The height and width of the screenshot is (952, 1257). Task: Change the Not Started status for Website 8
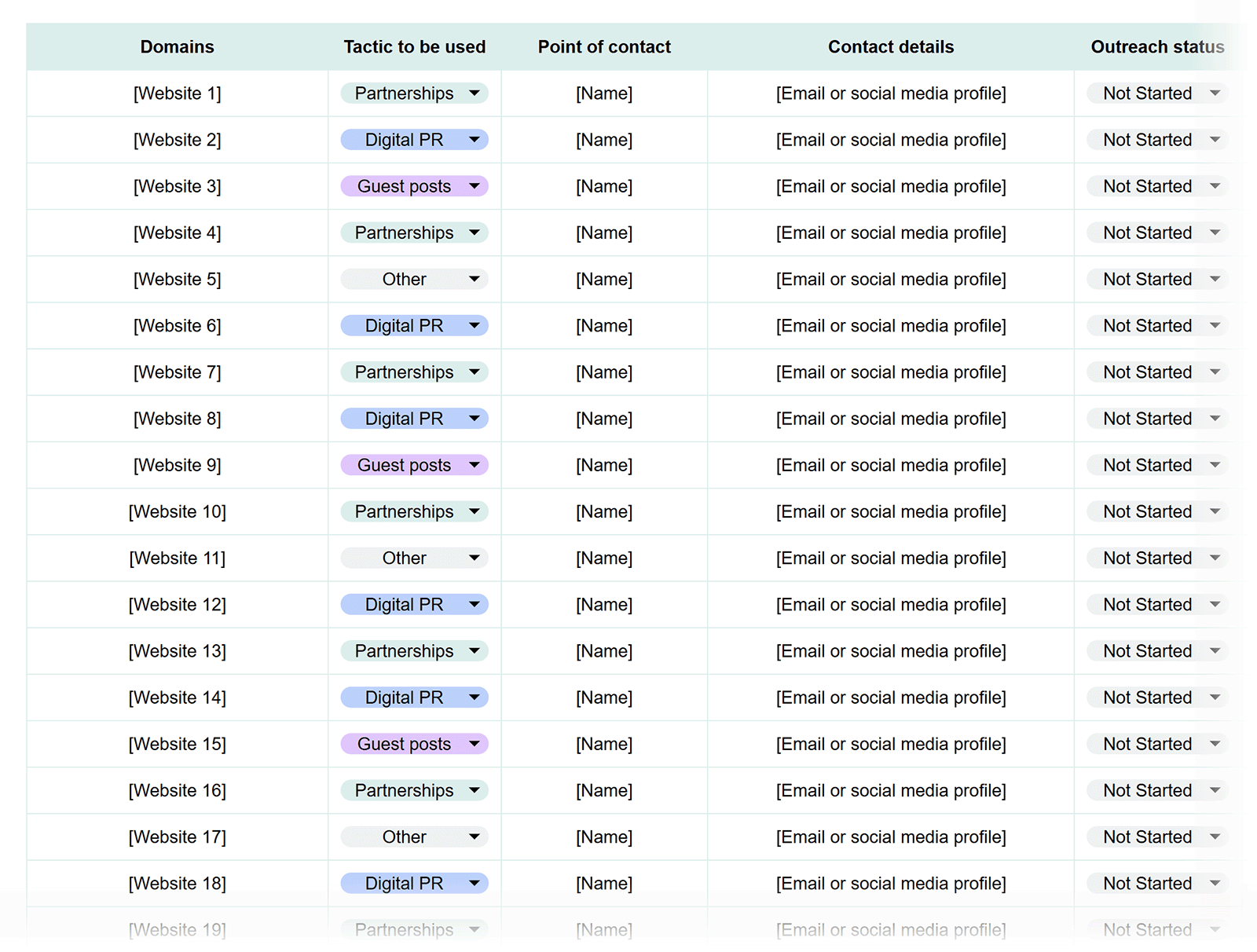tap(1157, 419)
